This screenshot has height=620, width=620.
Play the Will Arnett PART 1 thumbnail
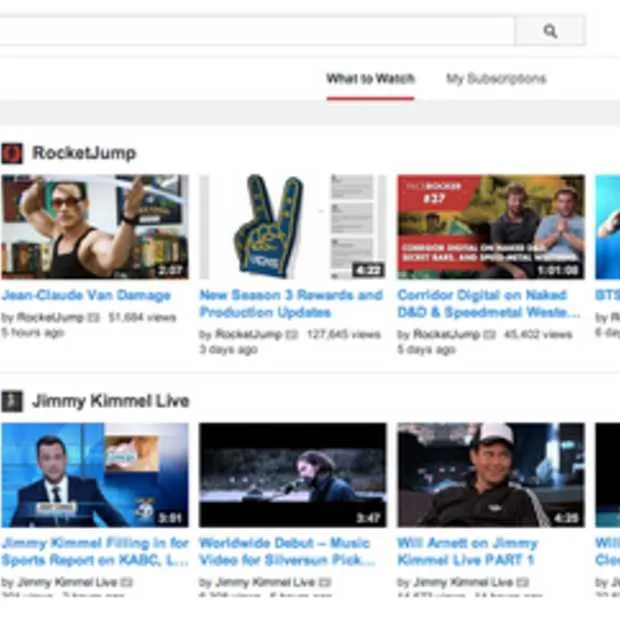coord(491,475)
